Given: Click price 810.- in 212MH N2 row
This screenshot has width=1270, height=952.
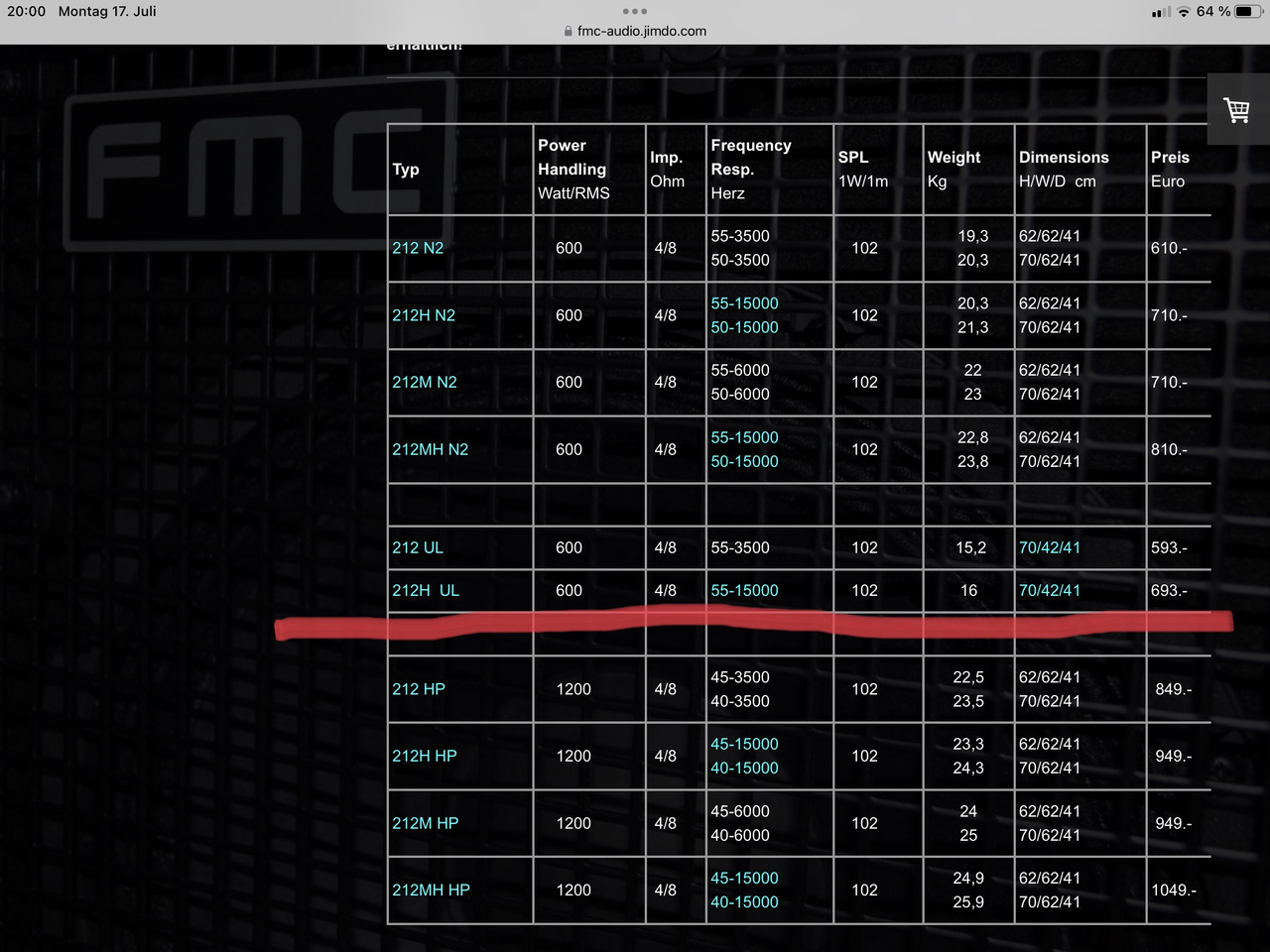Looking at the screenshot, I should 1169,449.
